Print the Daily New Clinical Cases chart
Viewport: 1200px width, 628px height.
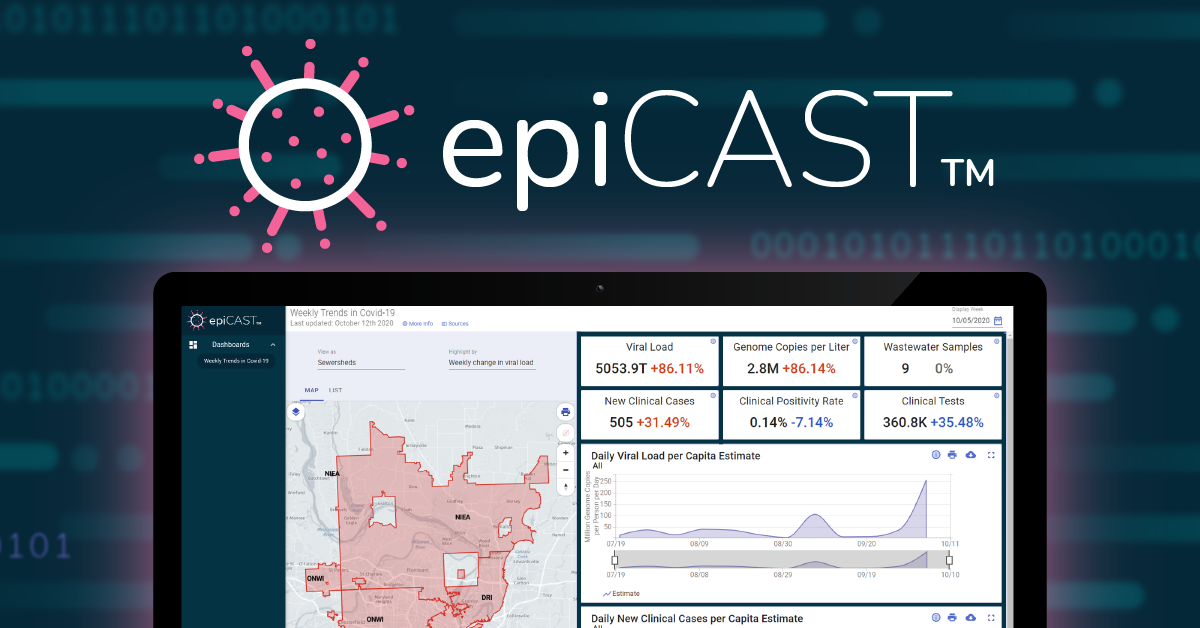[x=953, y=618]
